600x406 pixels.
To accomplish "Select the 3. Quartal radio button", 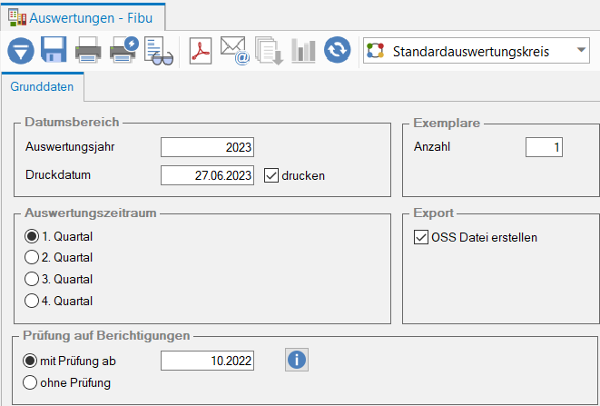I will point(31,279).
